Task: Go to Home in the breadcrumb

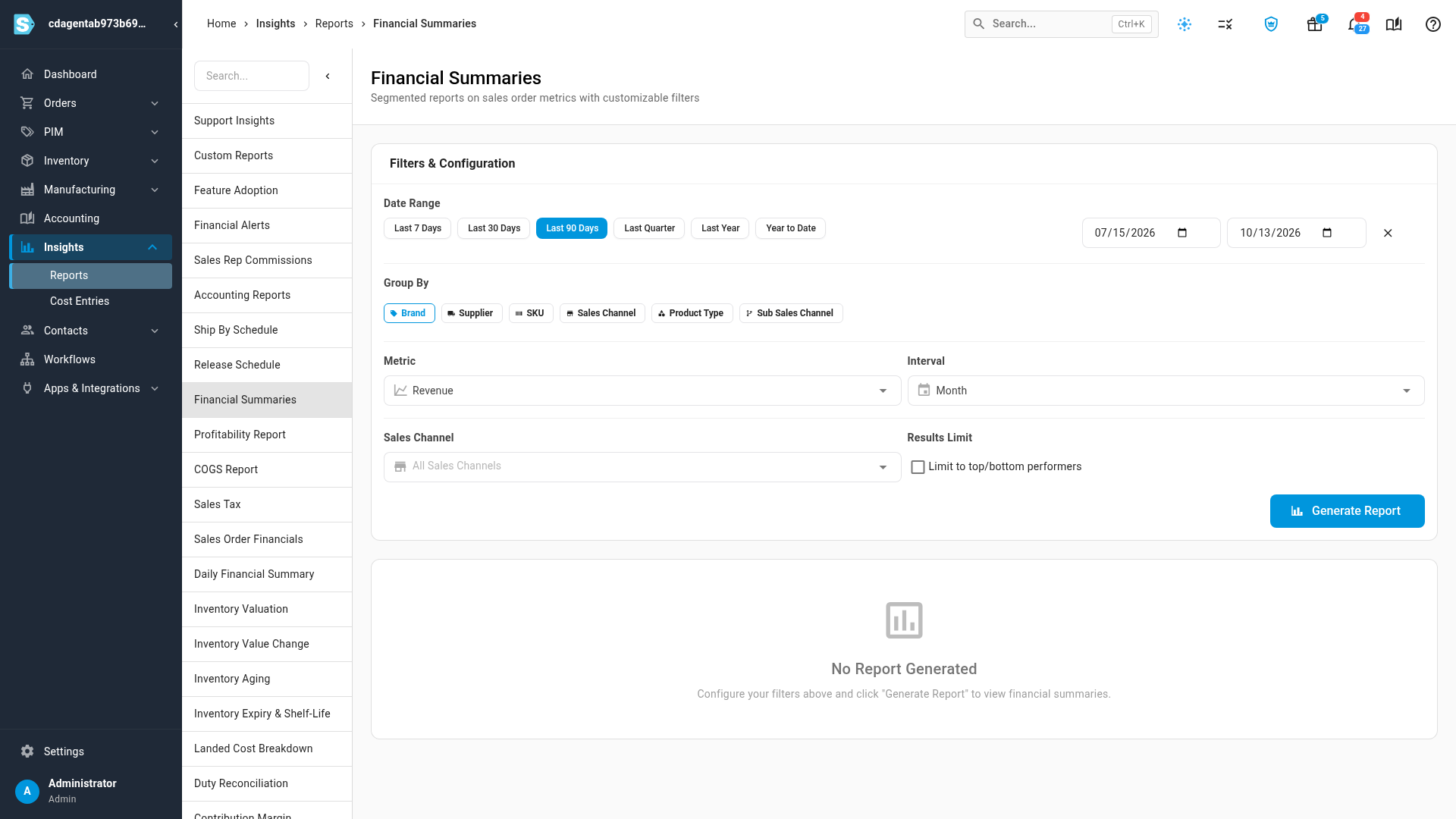Action: pyautogui.click(x=221, y=24)
